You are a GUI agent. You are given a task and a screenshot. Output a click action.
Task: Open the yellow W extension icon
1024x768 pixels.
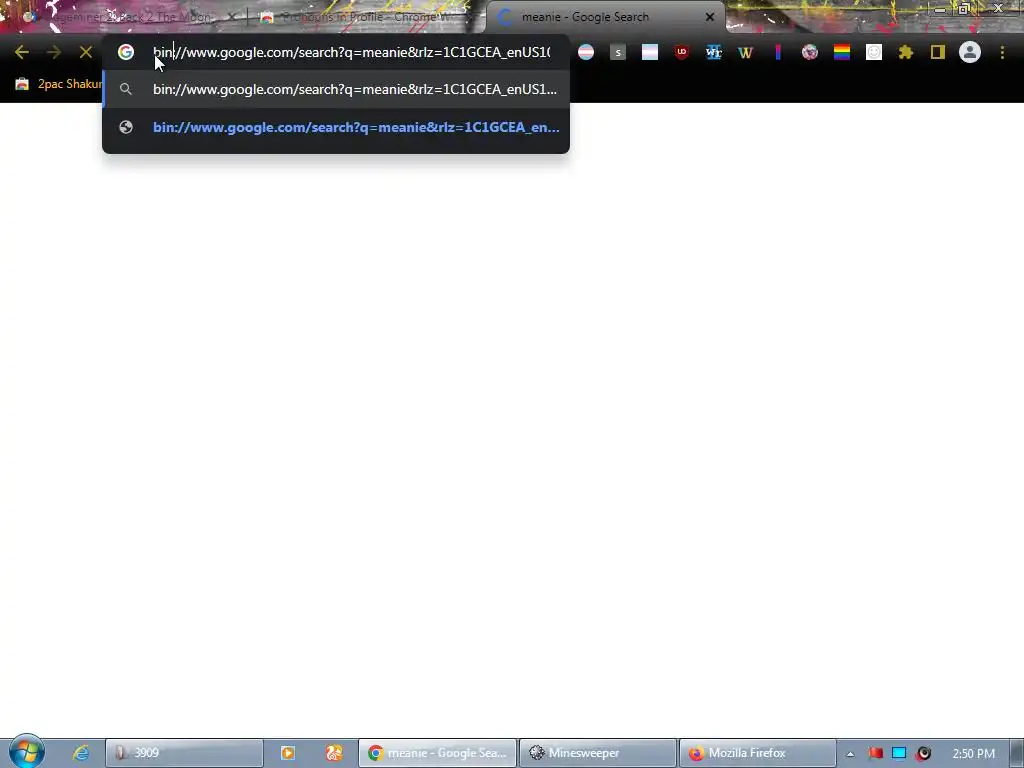[745, 52]
